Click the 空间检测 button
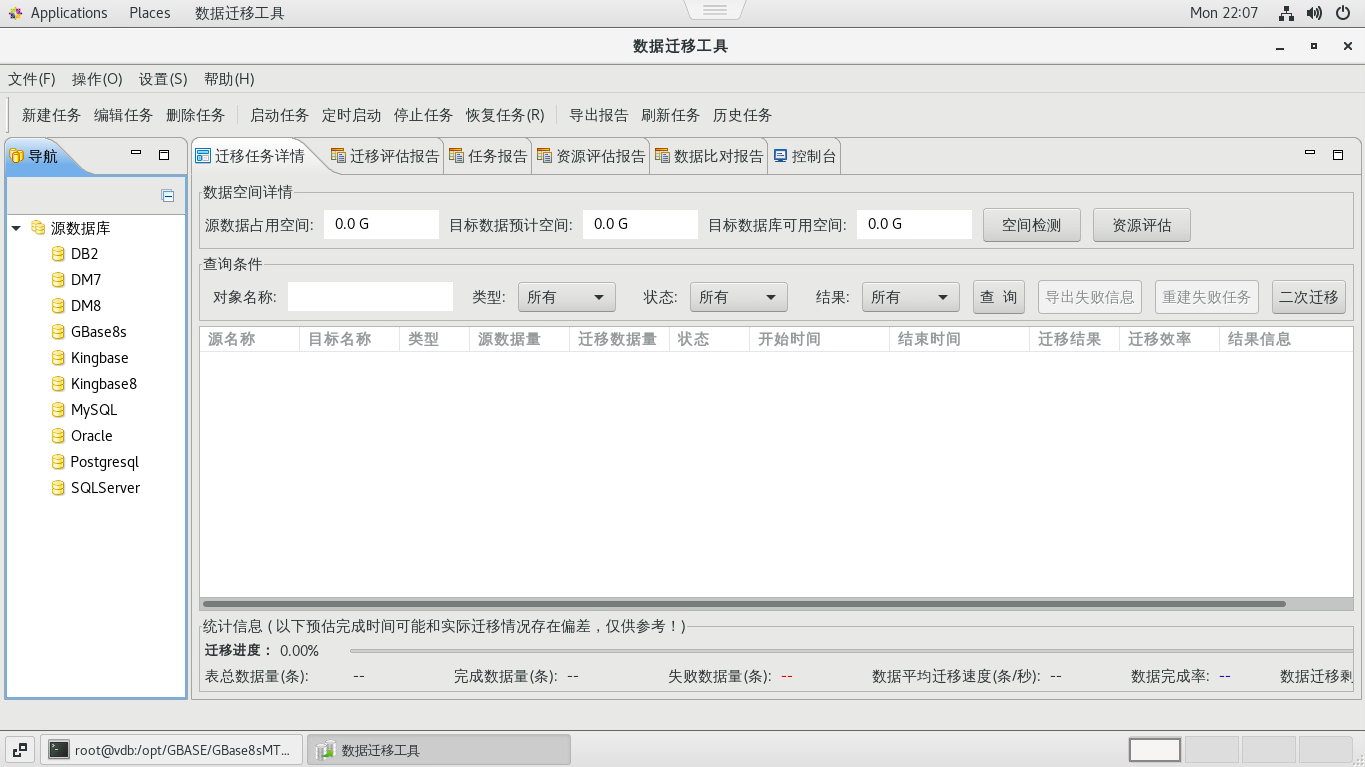The image size is (1365, 767). pos(1032,225)
